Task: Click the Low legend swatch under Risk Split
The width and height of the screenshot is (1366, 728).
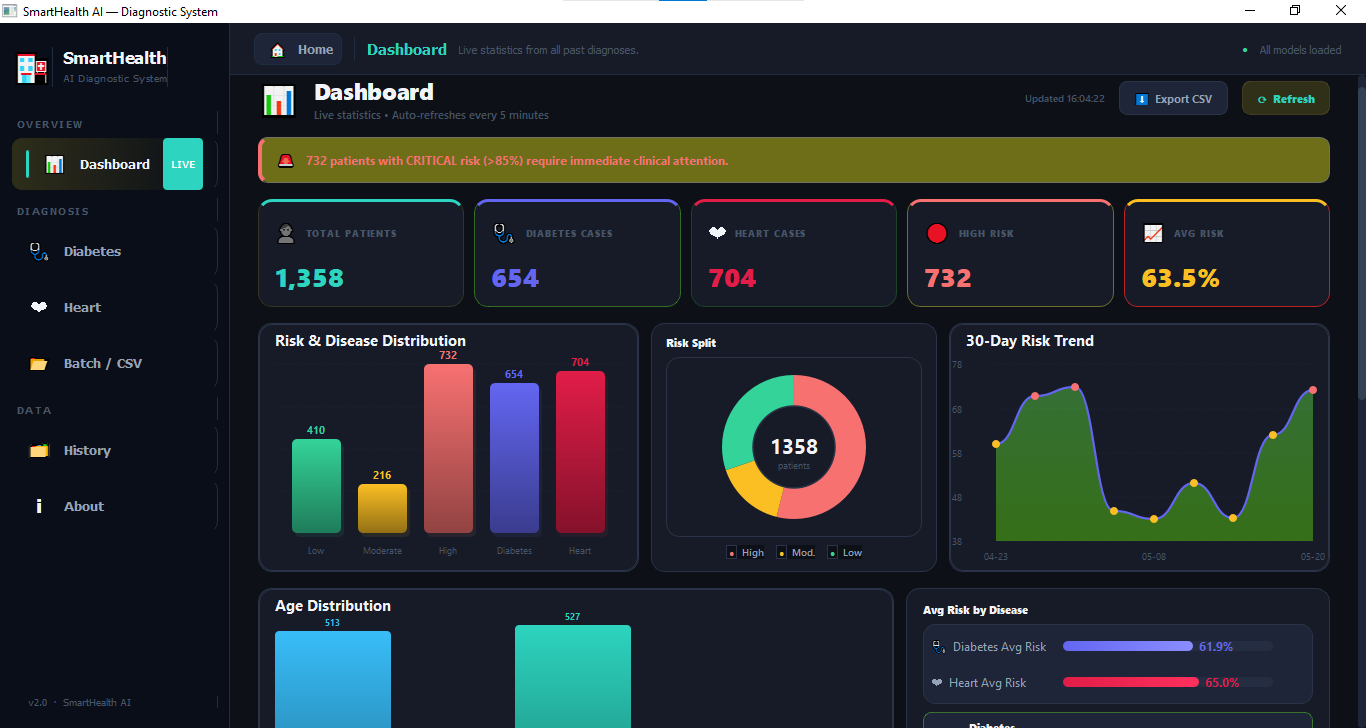Action: click(x=833, y=552)
